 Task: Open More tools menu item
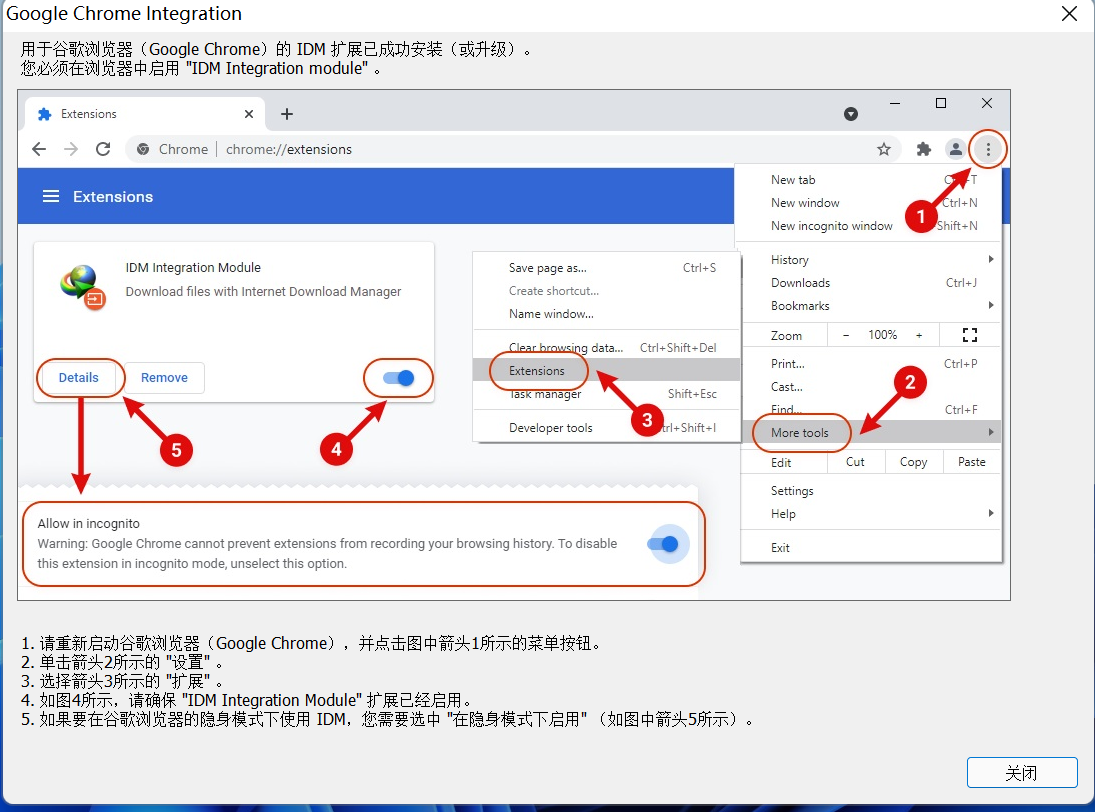(872, 432)
